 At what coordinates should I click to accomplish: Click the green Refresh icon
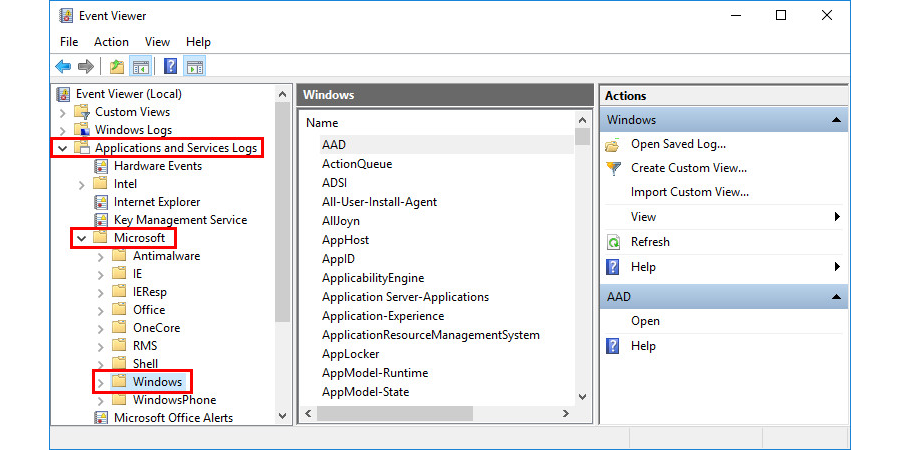click(613, 242)
